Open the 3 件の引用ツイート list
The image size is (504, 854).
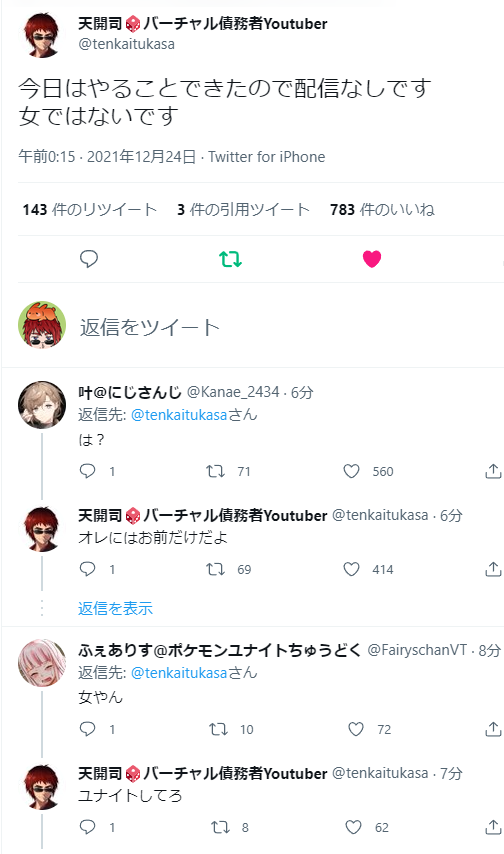coord(244,209)
